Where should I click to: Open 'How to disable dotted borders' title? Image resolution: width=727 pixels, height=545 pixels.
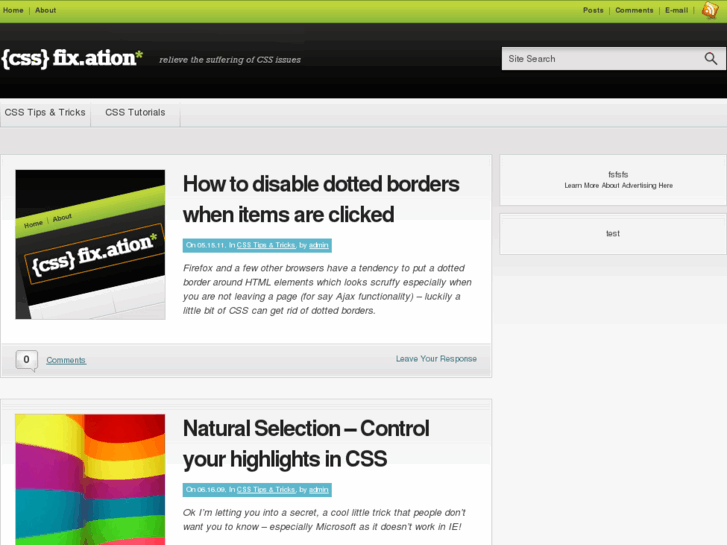[321, 199]
